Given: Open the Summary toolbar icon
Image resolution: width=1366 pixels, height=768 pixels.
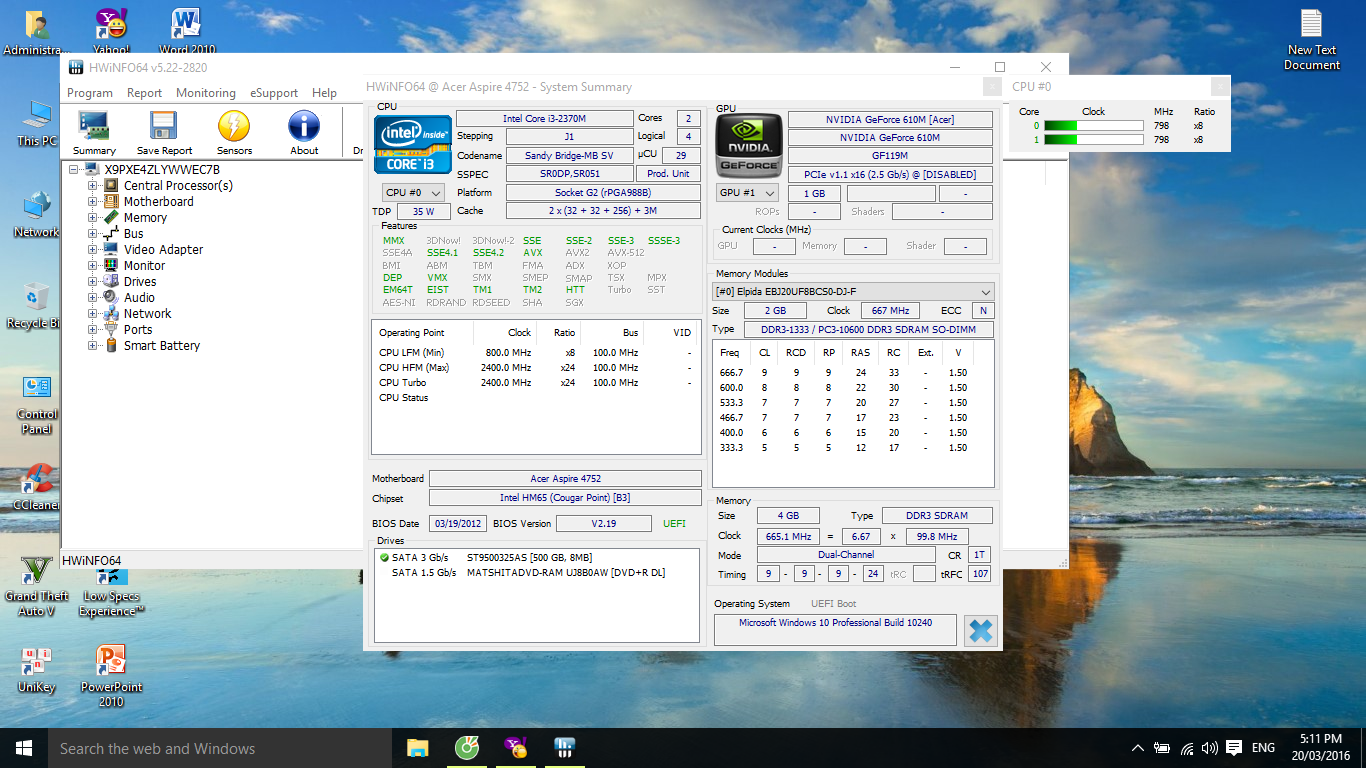Looking at the screenshot, I should 94,132.
